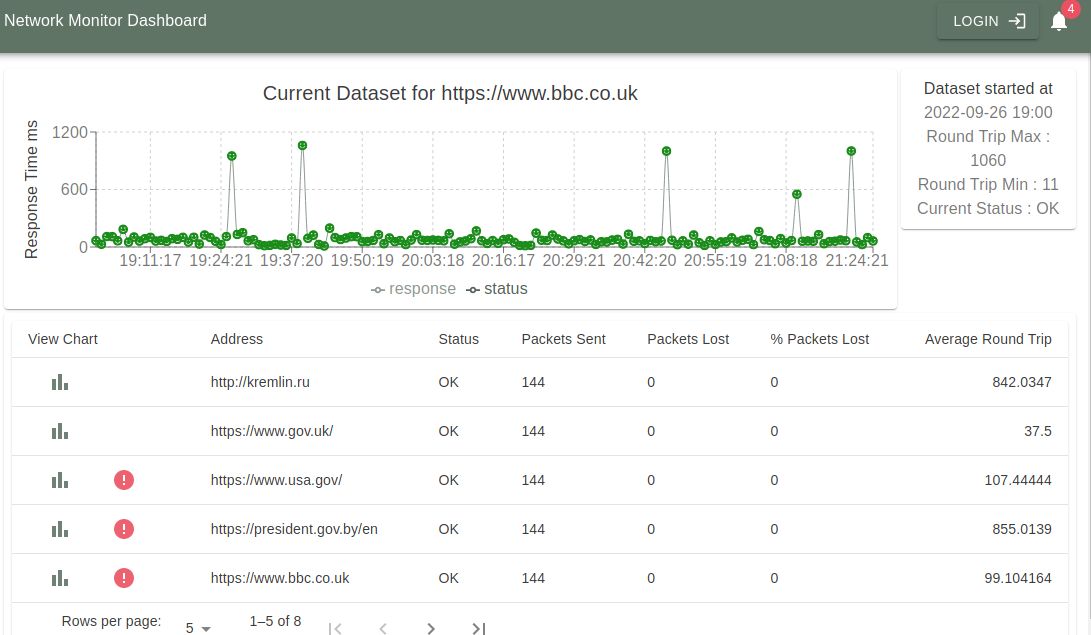Click the warning icon beside https://www.usa.gov/
The width and height of the screenshot is (1091, 635).
tap(124, 480)
